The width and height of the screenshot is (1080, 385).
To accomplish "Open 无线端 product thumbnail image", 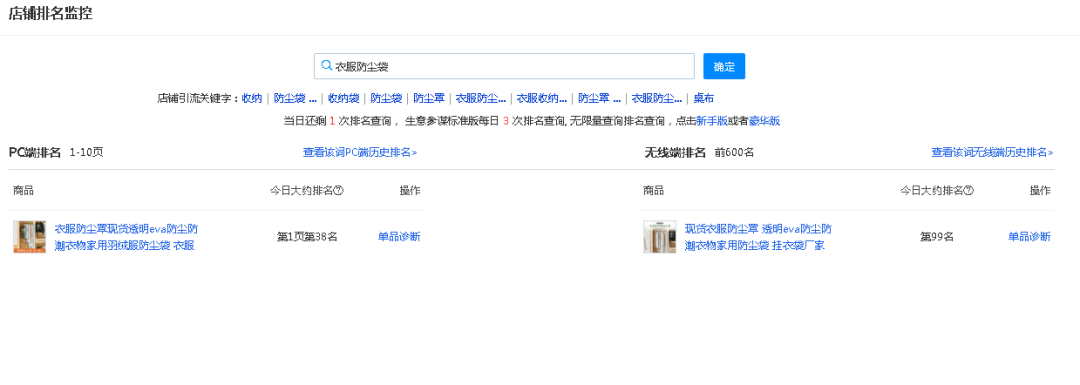I will coord(660,237).
